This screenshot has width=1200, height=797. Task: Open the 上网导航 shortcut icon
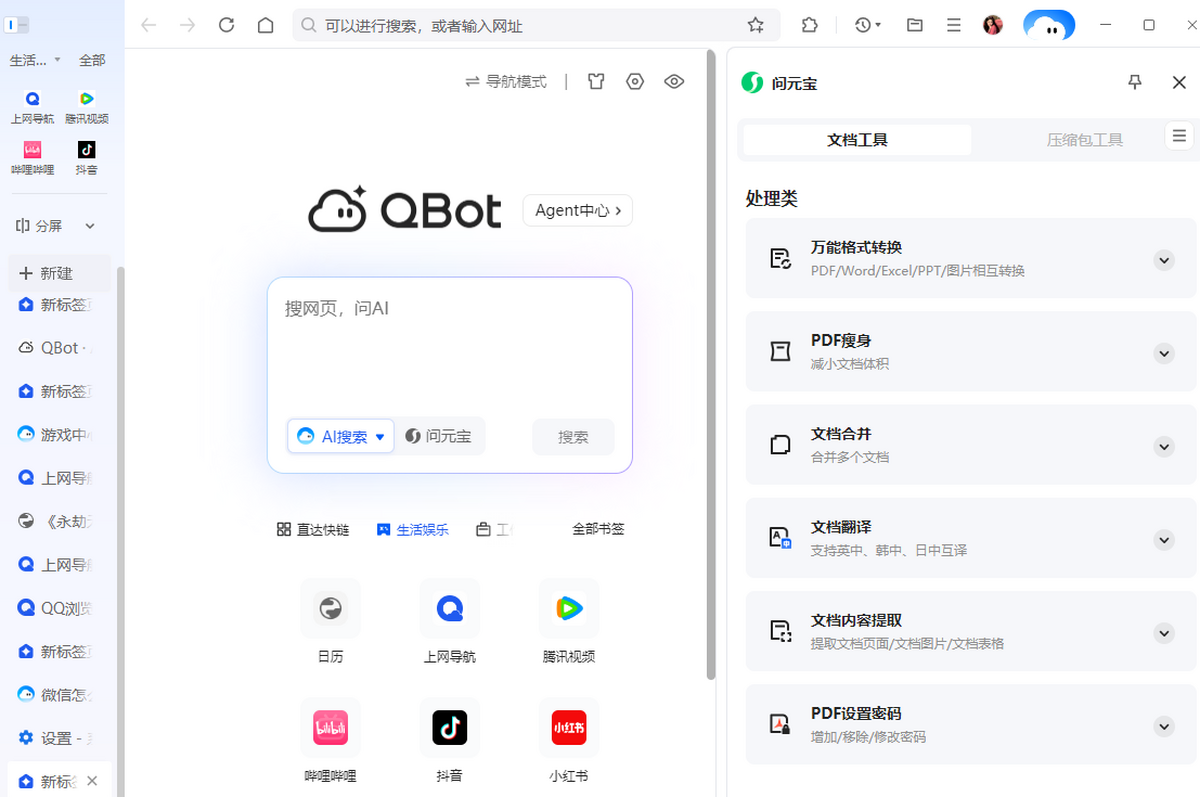[449, 608]
